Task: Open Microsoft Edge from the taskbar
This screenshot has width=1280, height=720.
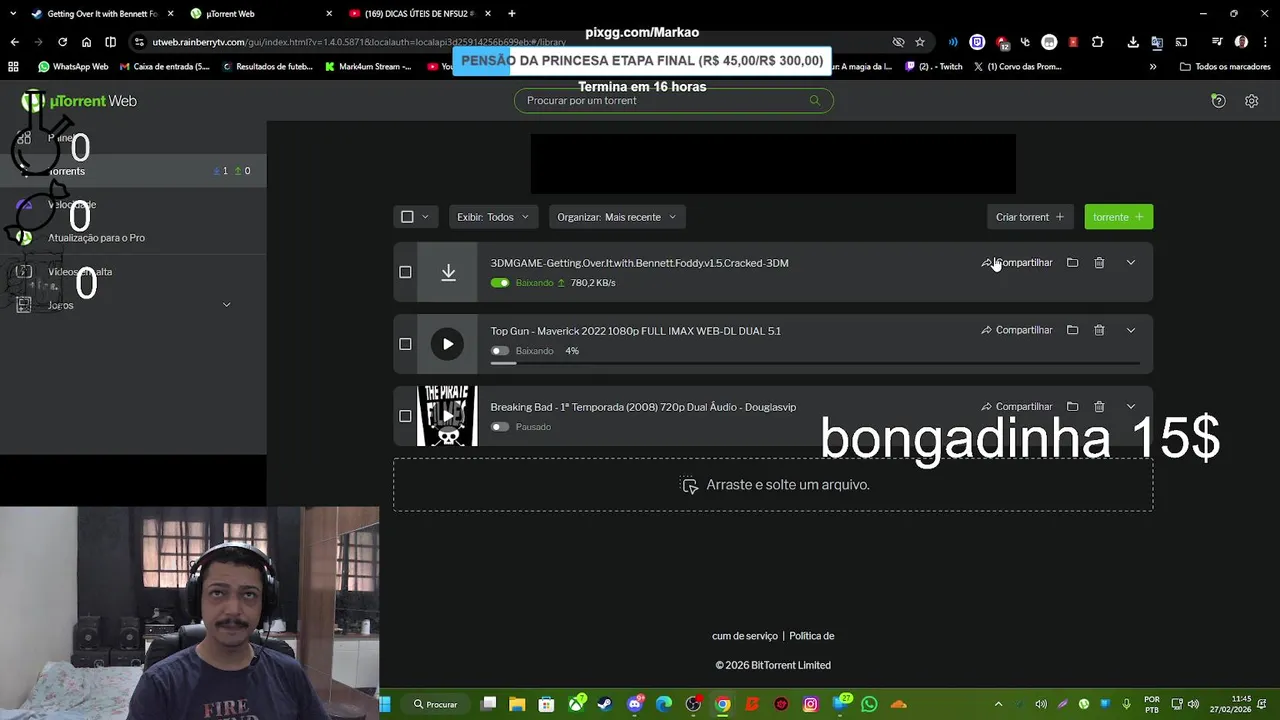Action: click(664, 704)
